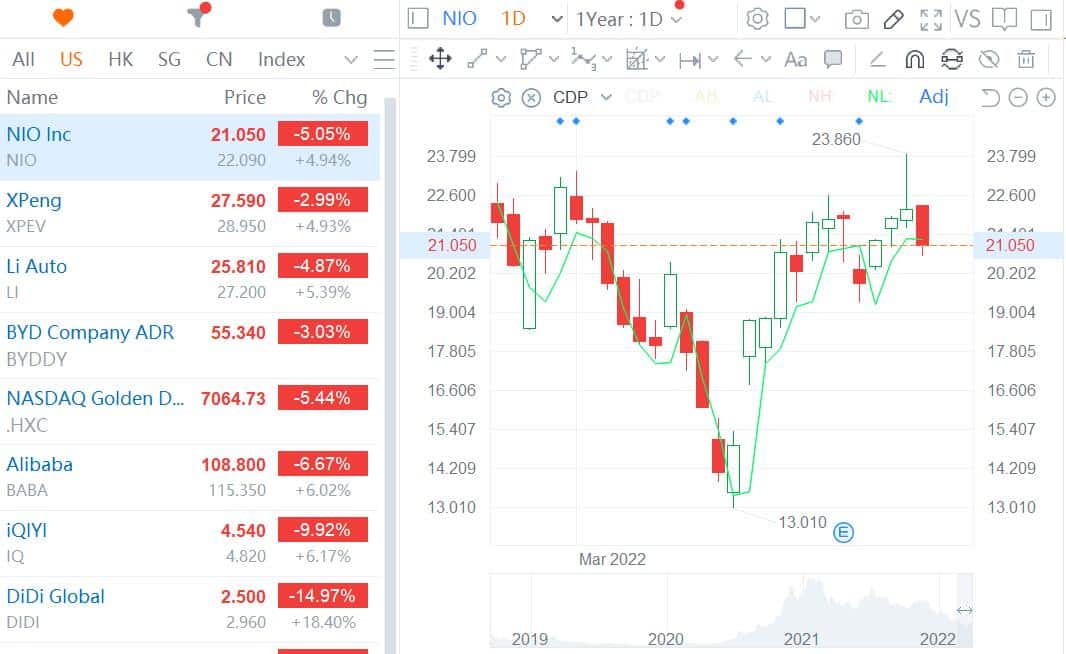1066x654 pixels.
Task: Toggle the NL indicator line
Action: 878,97
